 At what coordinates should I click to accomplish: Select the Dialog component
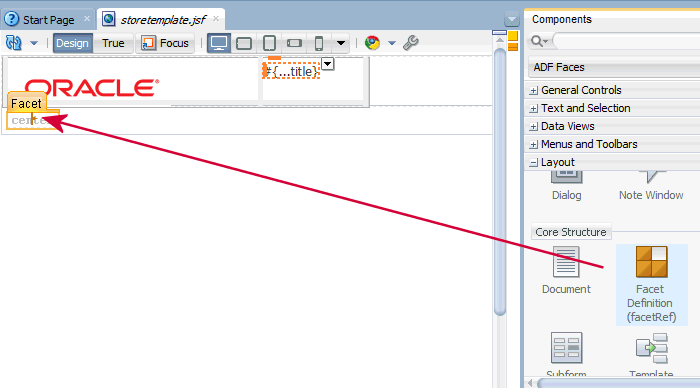click(567, 185)
